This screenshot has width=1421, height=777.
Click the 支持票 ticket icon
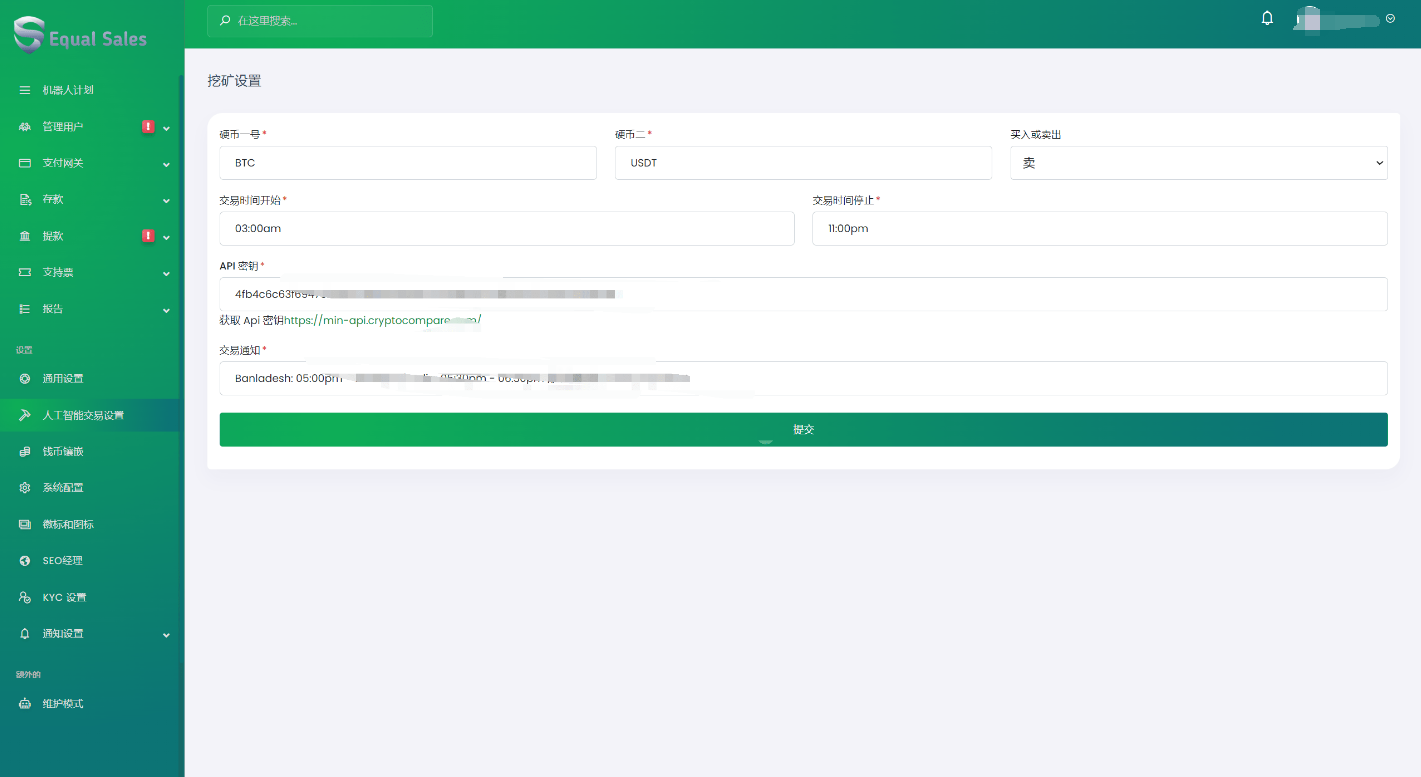25,272
